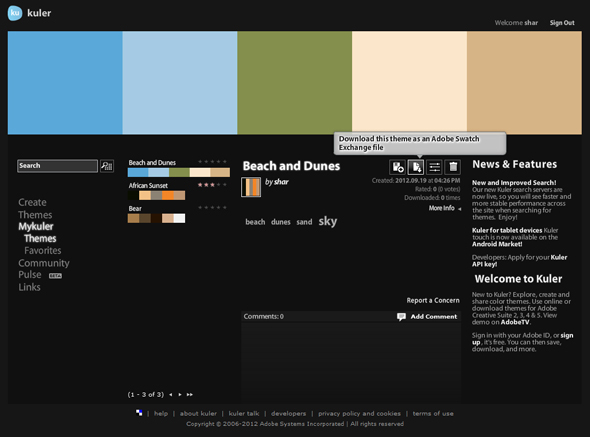Click the beach tag
This screenshot has height=437, width=590.
point(255,222)
